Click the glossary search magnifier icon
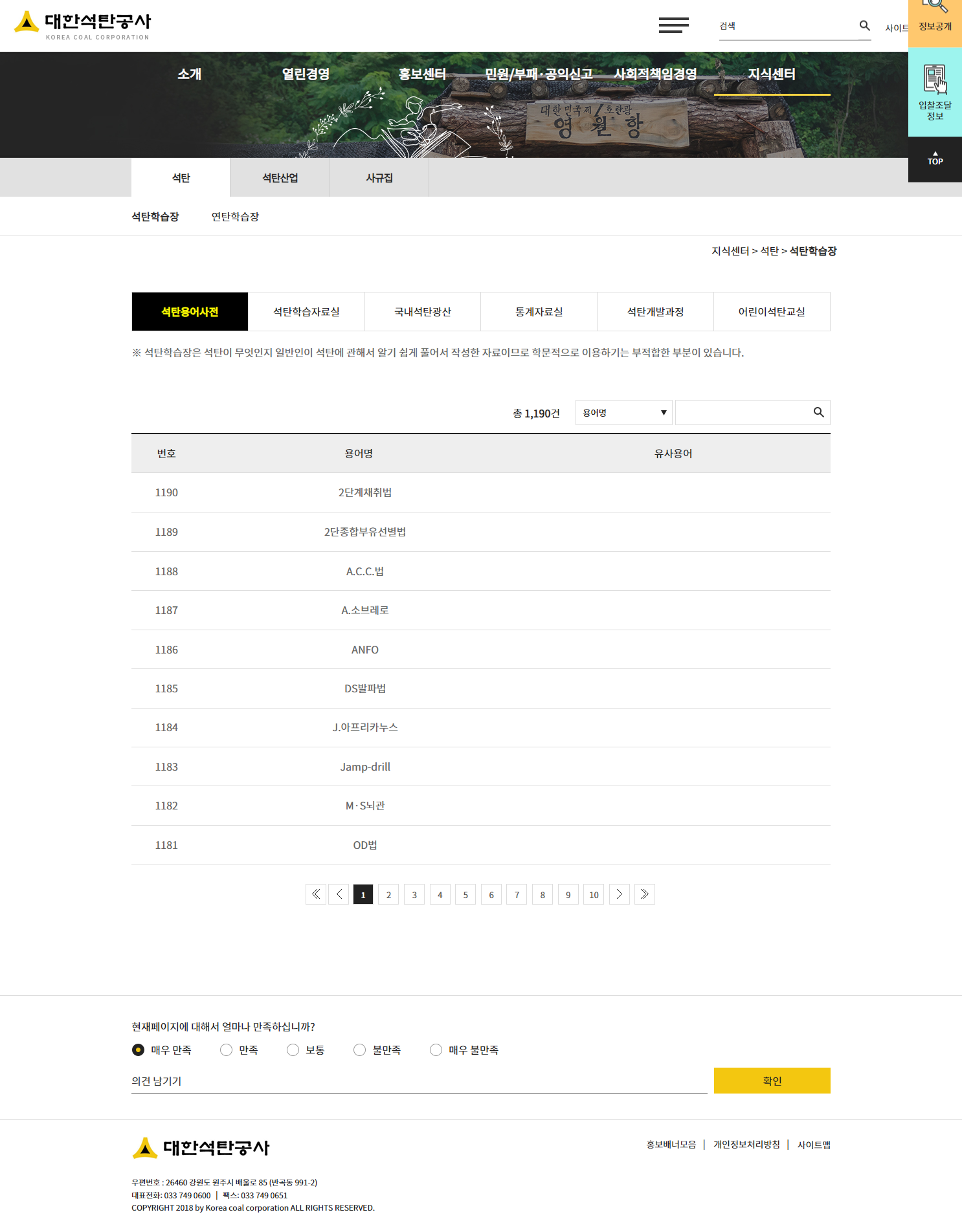The image size is (962, 1232). click(818, 413)
